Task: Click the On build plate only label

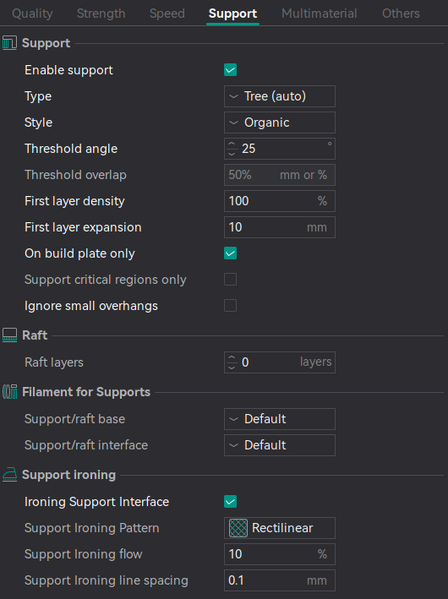Action: pos(79,254)
